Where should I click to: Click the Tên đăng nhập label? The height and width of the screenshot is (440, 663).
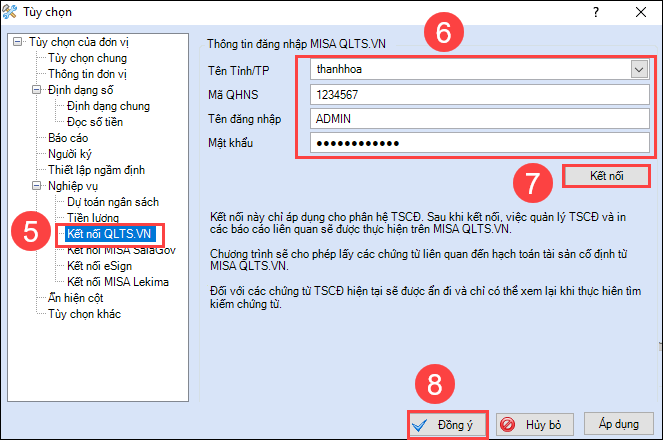(x=244, y=119)
